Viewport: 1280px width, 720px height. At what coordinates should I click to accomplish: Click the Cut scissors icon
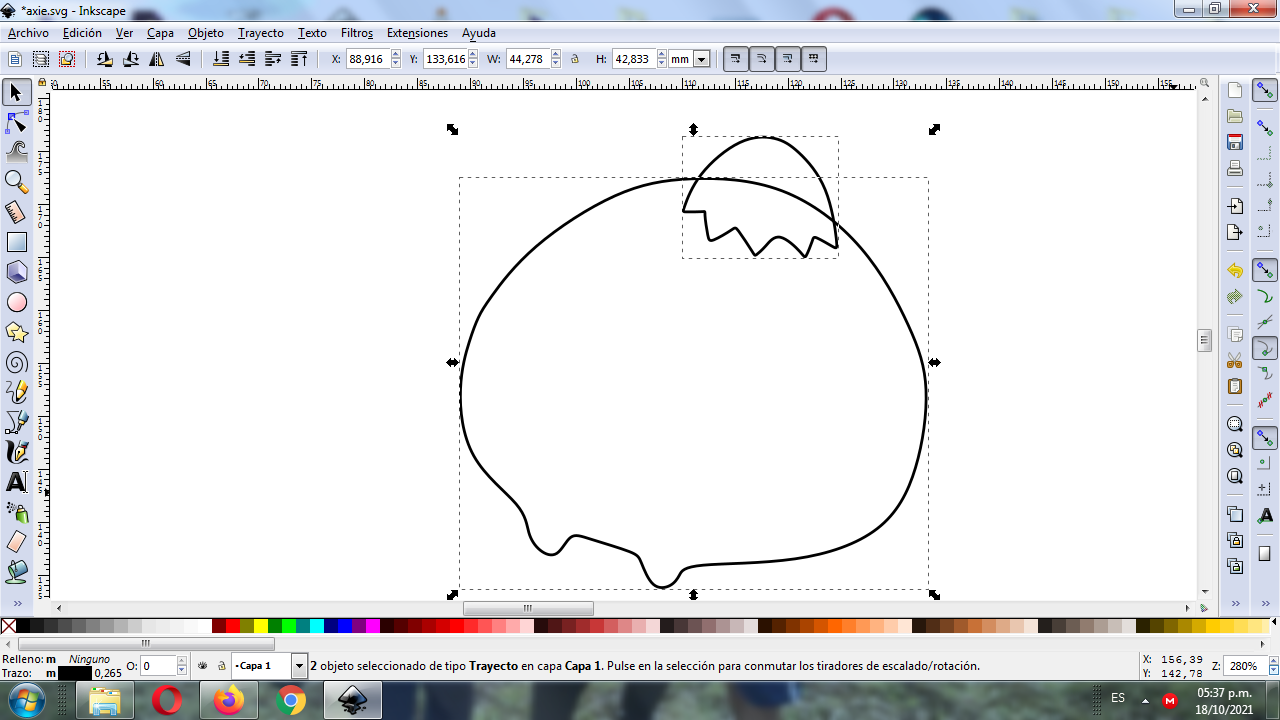point(1235,360)
